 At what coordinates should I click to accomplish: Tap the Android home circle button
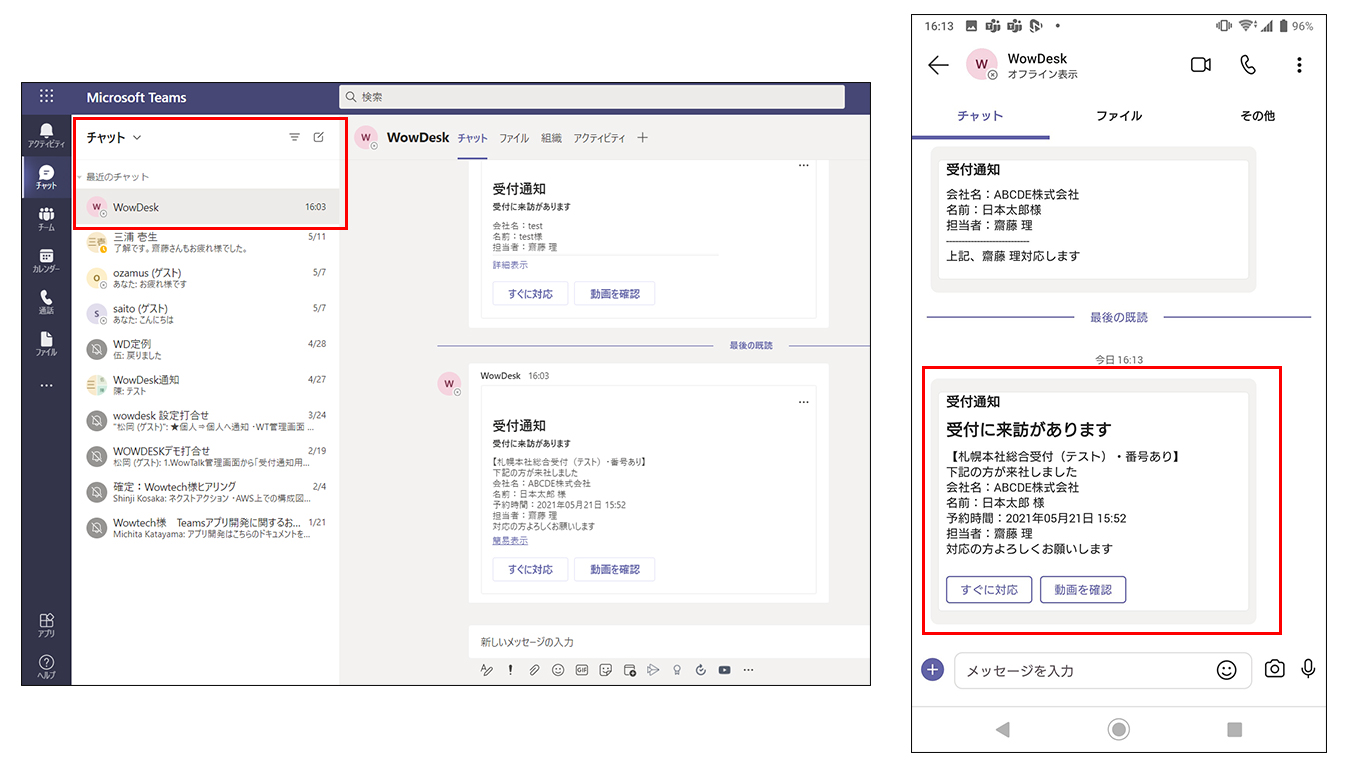point(1119,730)
